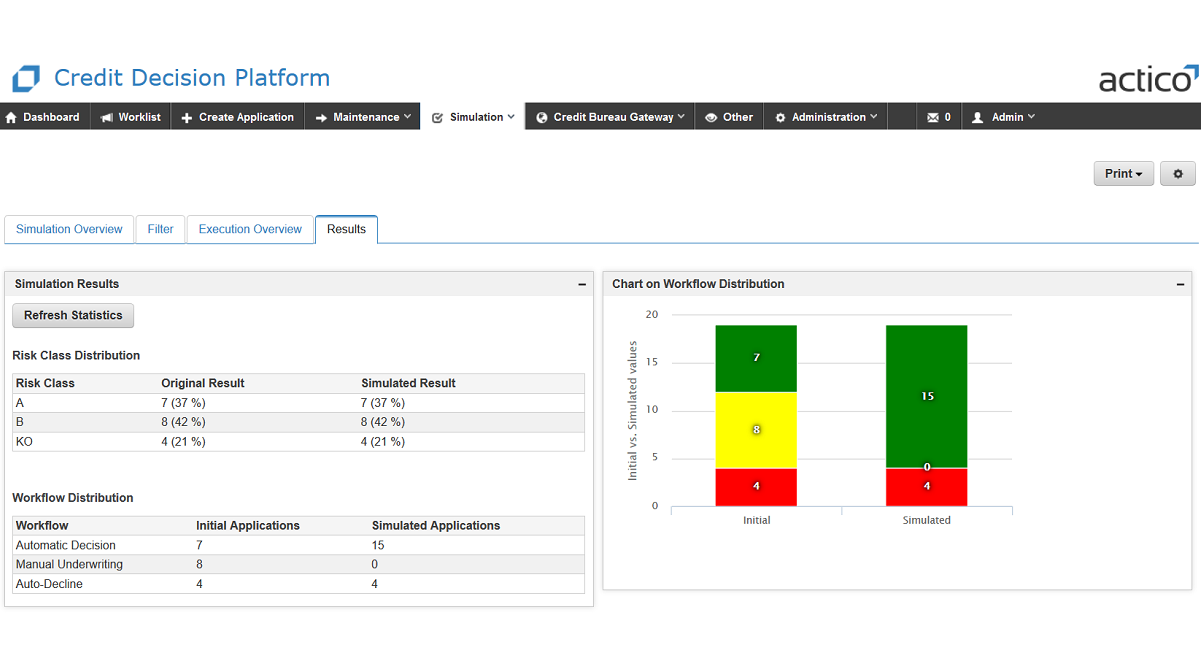
Task: Open settings with the gear icon near Print
Action: [1177, 173]
